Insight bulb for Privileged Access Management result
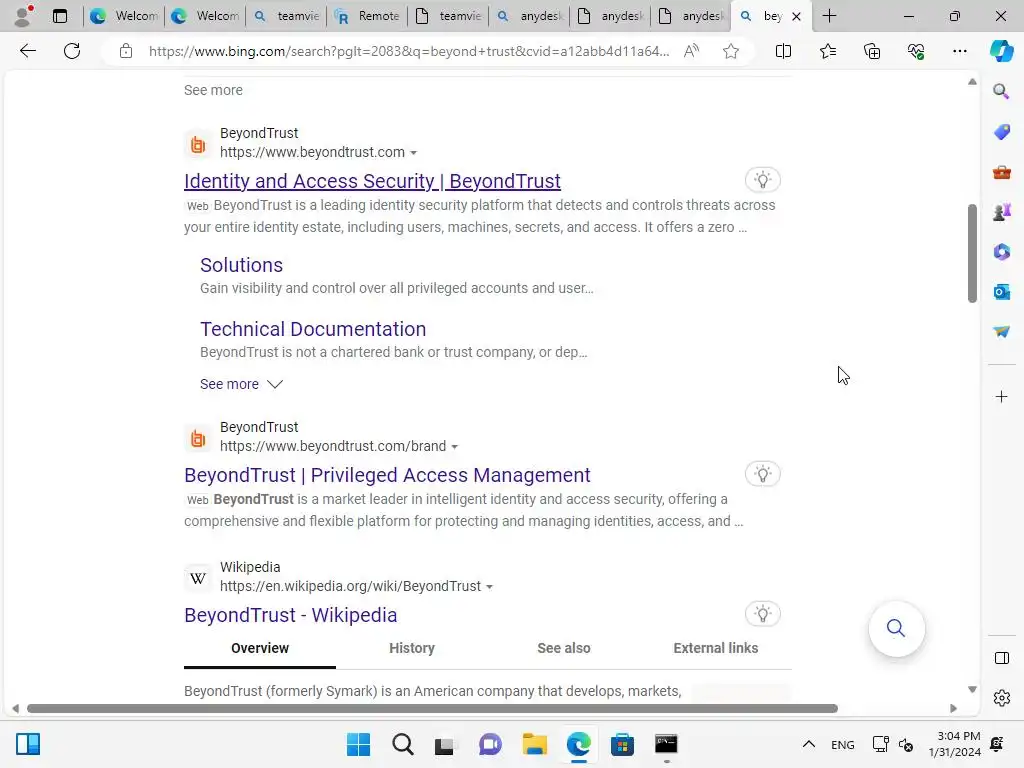1024x768 pixels. 762,474
